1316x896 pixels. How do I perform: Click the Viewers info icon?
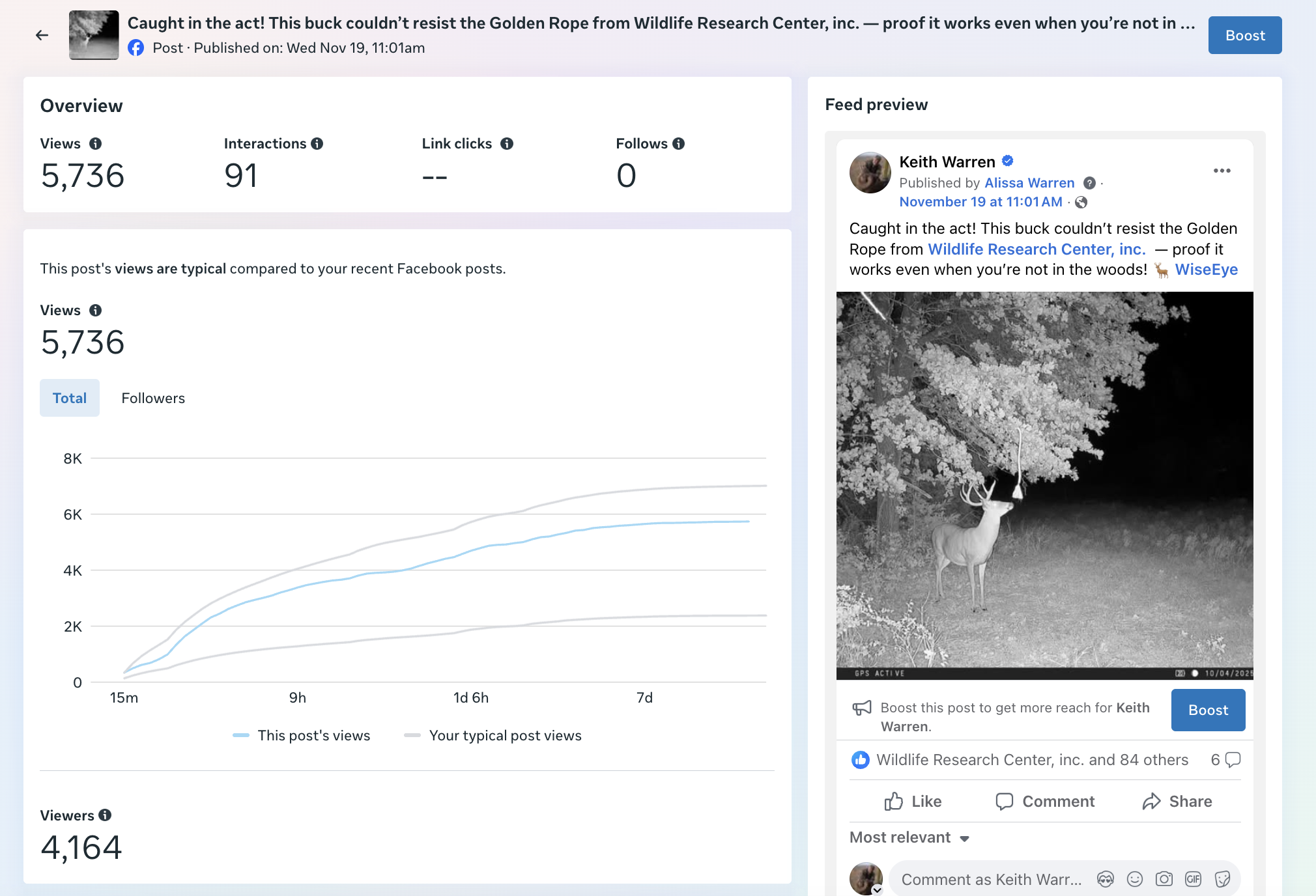click(x=105, y=815)
